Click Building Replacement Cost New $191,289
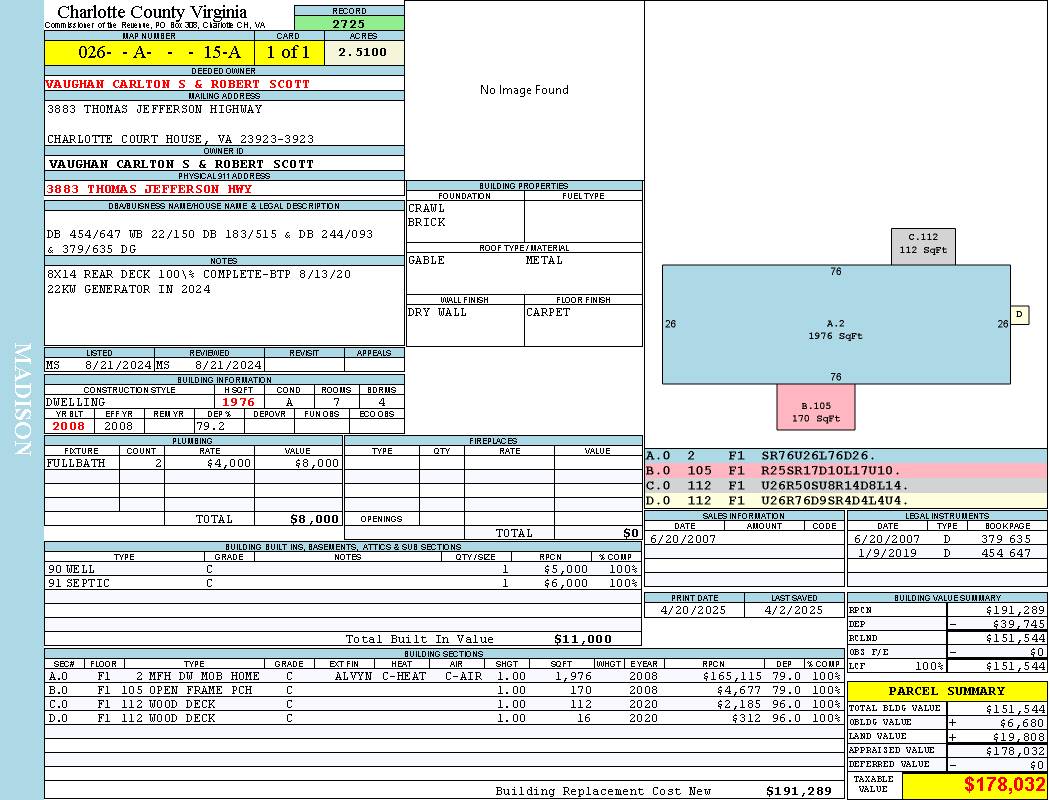Screen dimensions: 1050x800 [x=798, y=791]
